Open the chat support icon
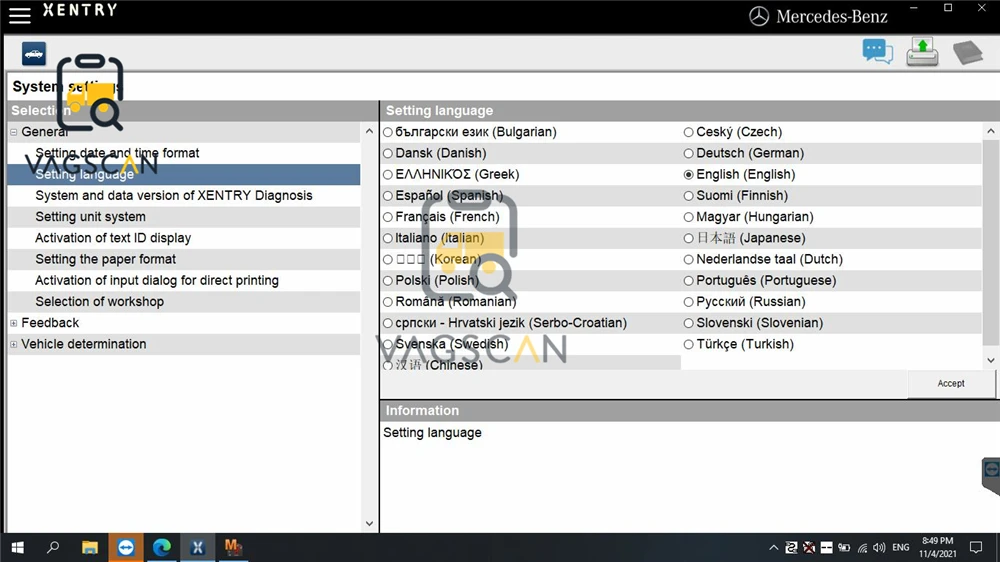Screen dimensions: 1000x562 point(878,52)
